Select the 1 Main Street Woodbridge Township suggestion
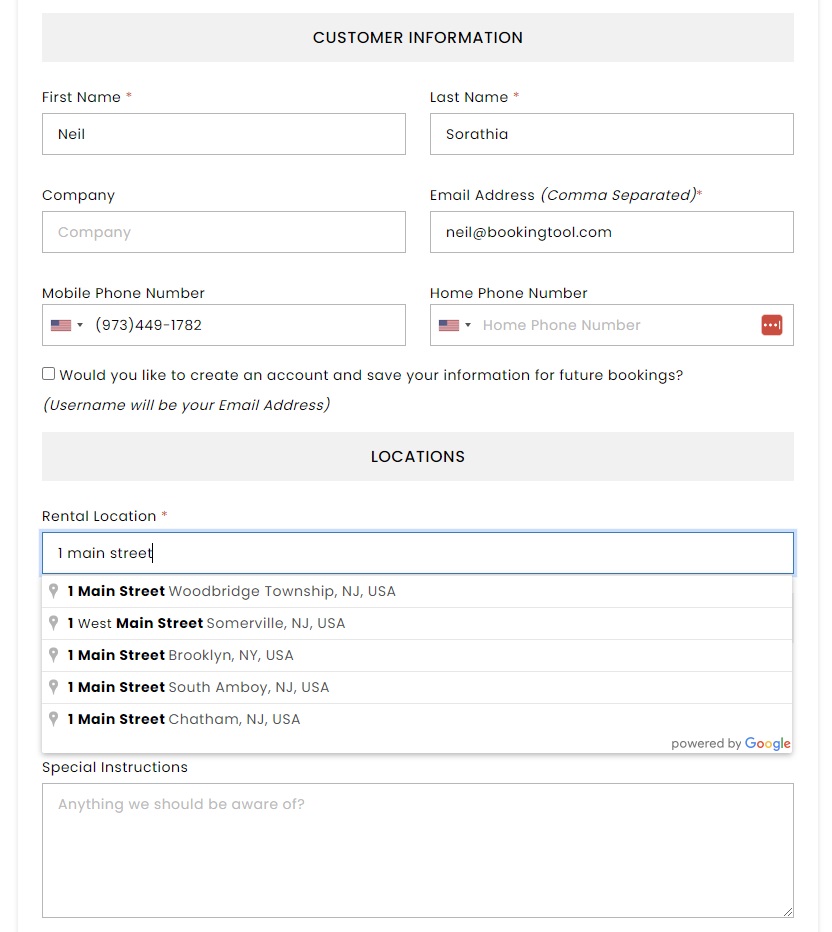This screenshot has height=932, width=832. coord(230,591)
